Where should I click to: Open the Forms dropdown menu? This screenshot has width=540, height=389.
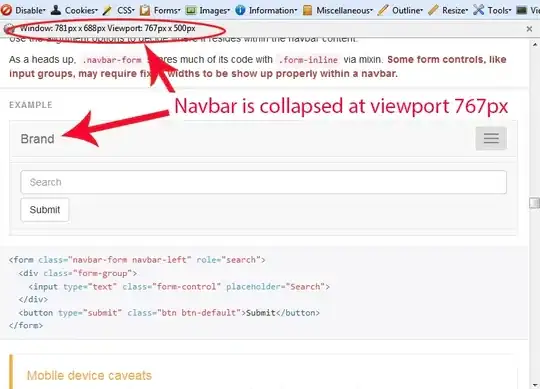click(167, 11)
